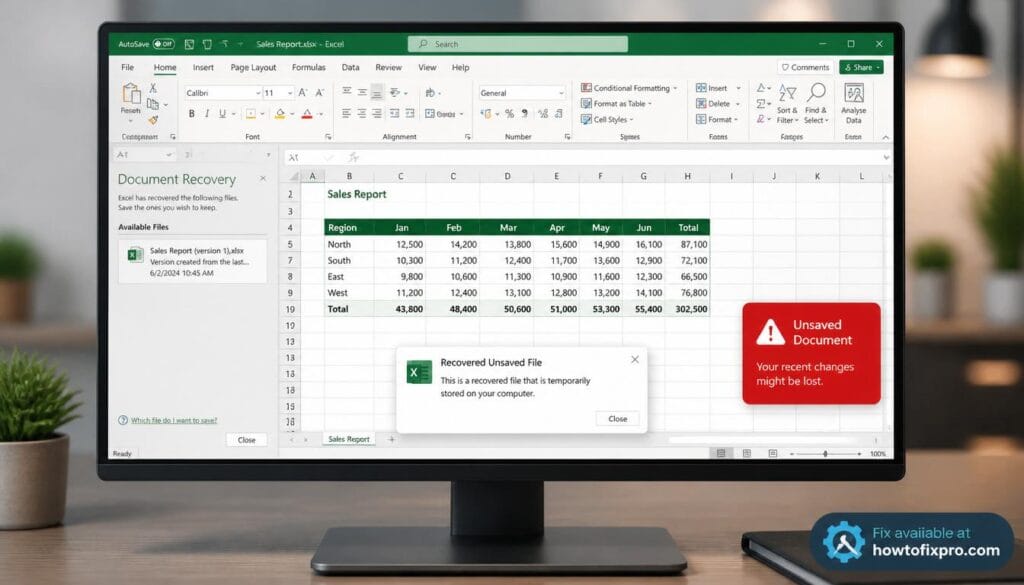Image resolution: width=1024 pixels, height=585 pixels.
Task: Click the Increase Indent icon
Action: click(409, 114)
